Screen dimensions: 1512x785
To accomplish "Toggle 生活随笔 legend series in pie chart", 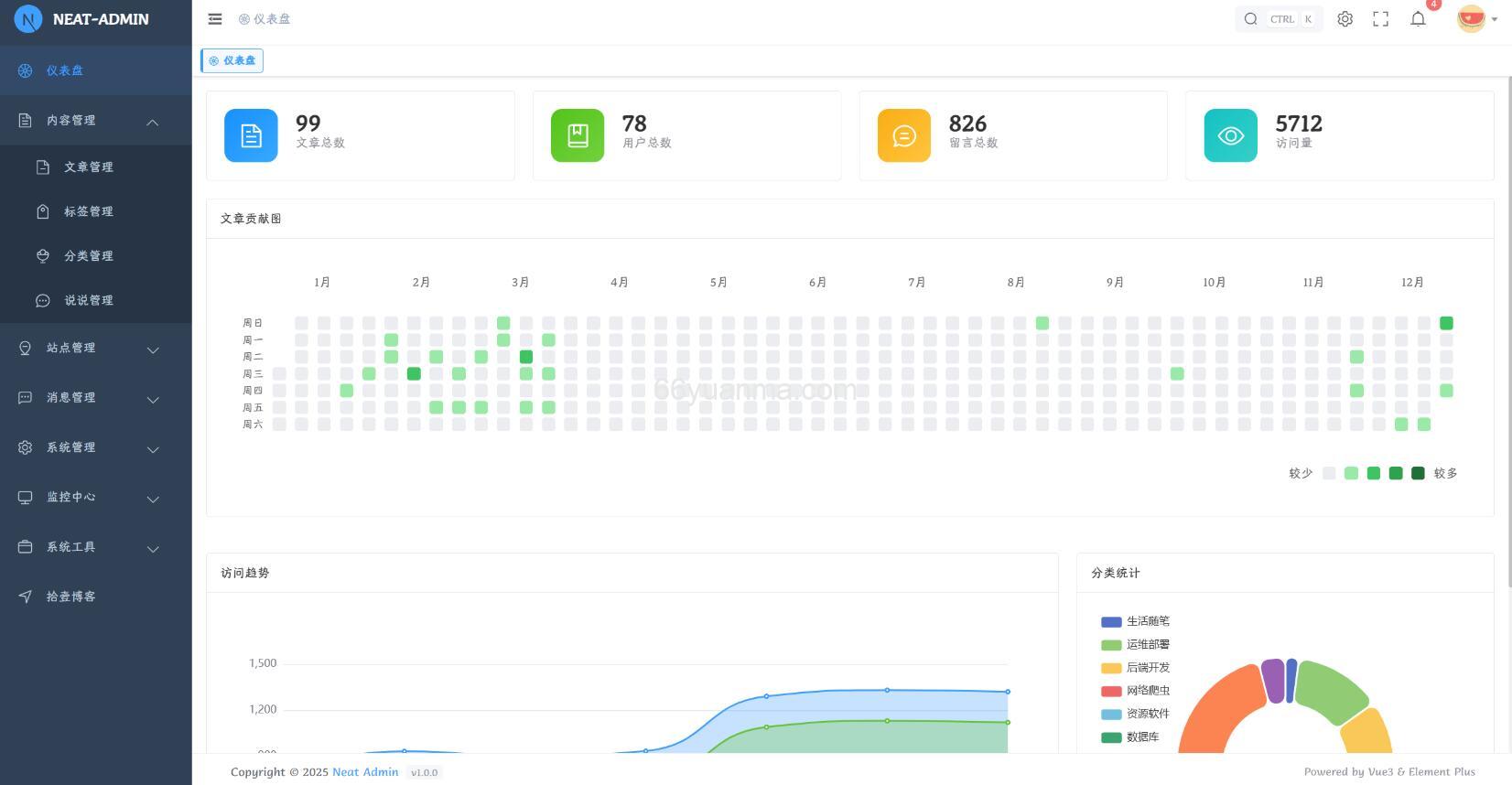I will (1136, 621).
